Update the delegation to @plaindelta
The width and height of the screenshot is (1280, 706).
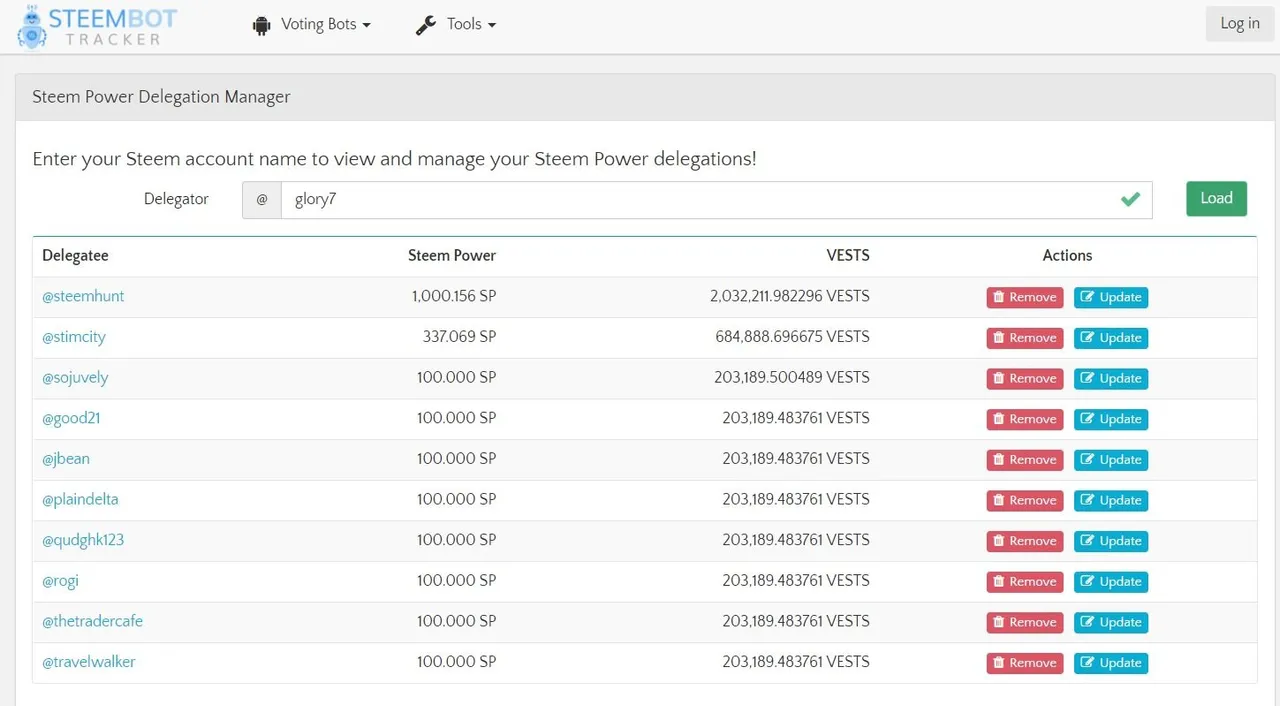pos(1111,500)
